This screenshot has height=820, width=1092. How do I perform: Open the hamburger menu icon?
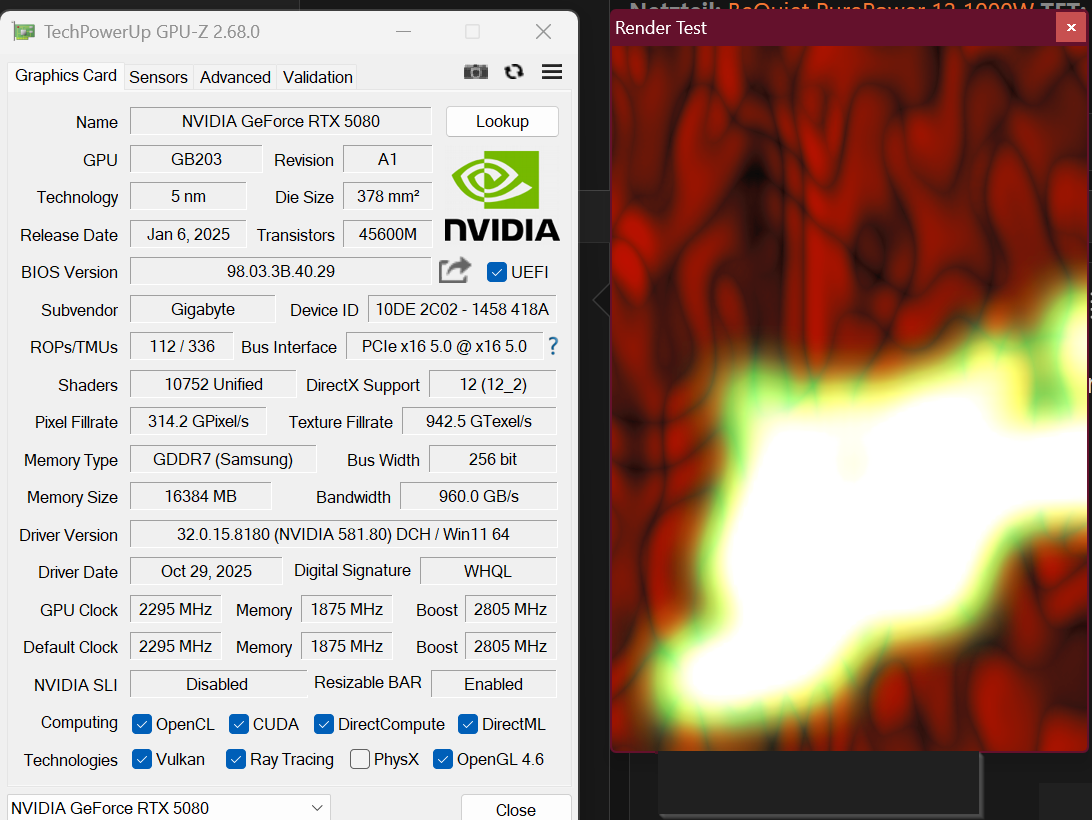[x=552, y=72]
